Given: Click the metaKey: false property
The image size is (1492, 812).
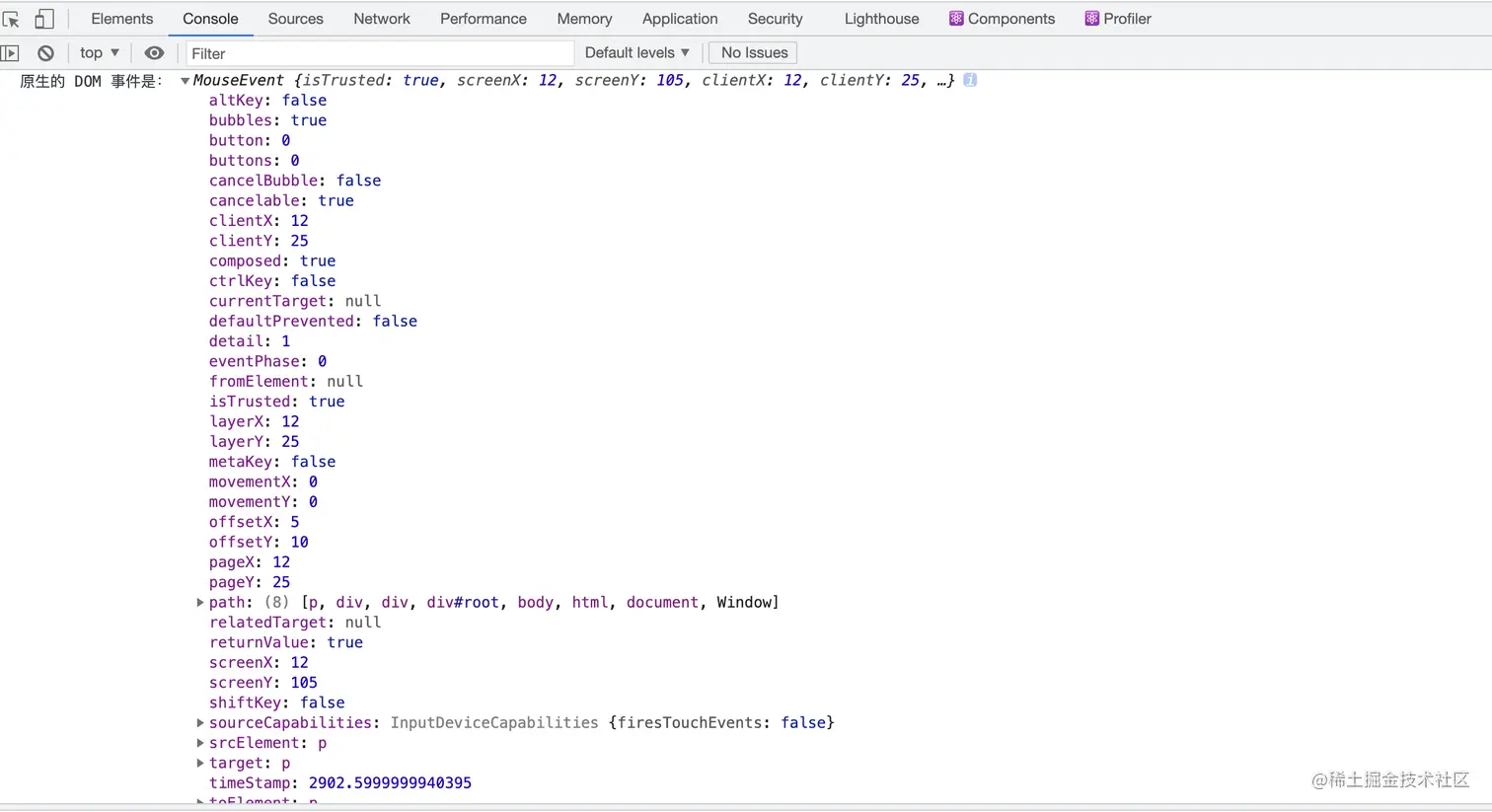Looking at the screenshot, I should [x=272, y=462].
